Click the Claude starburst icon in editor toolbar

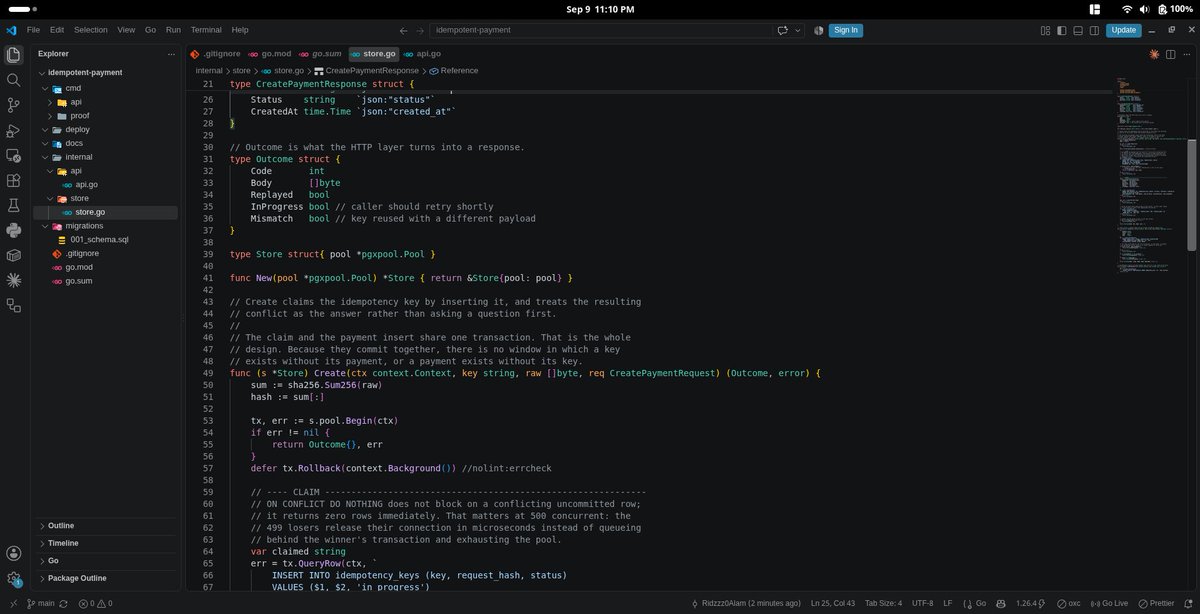(1154, 54)
